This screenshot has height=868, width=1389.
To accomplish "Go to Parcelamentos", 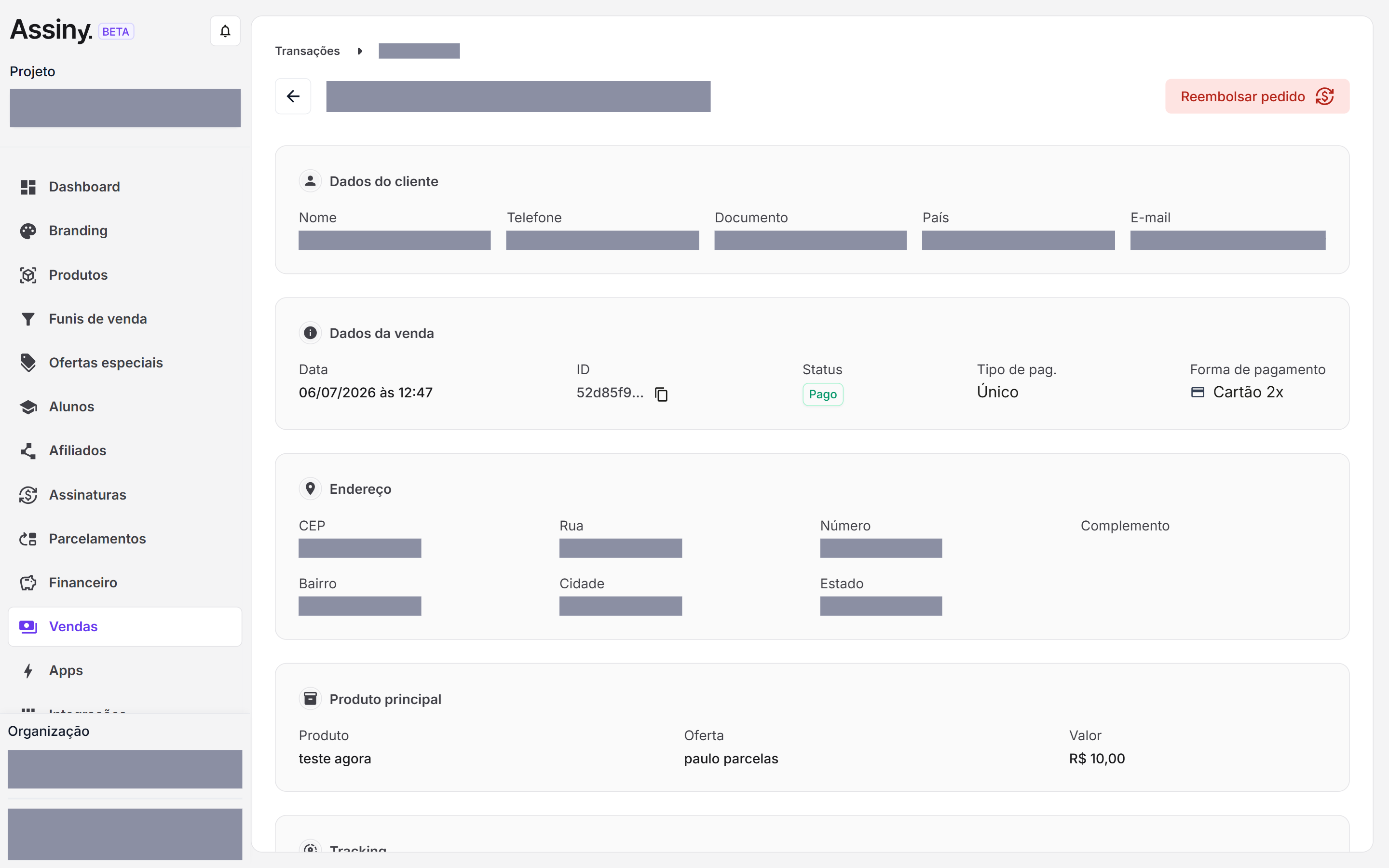I will [x=124, y=539].
